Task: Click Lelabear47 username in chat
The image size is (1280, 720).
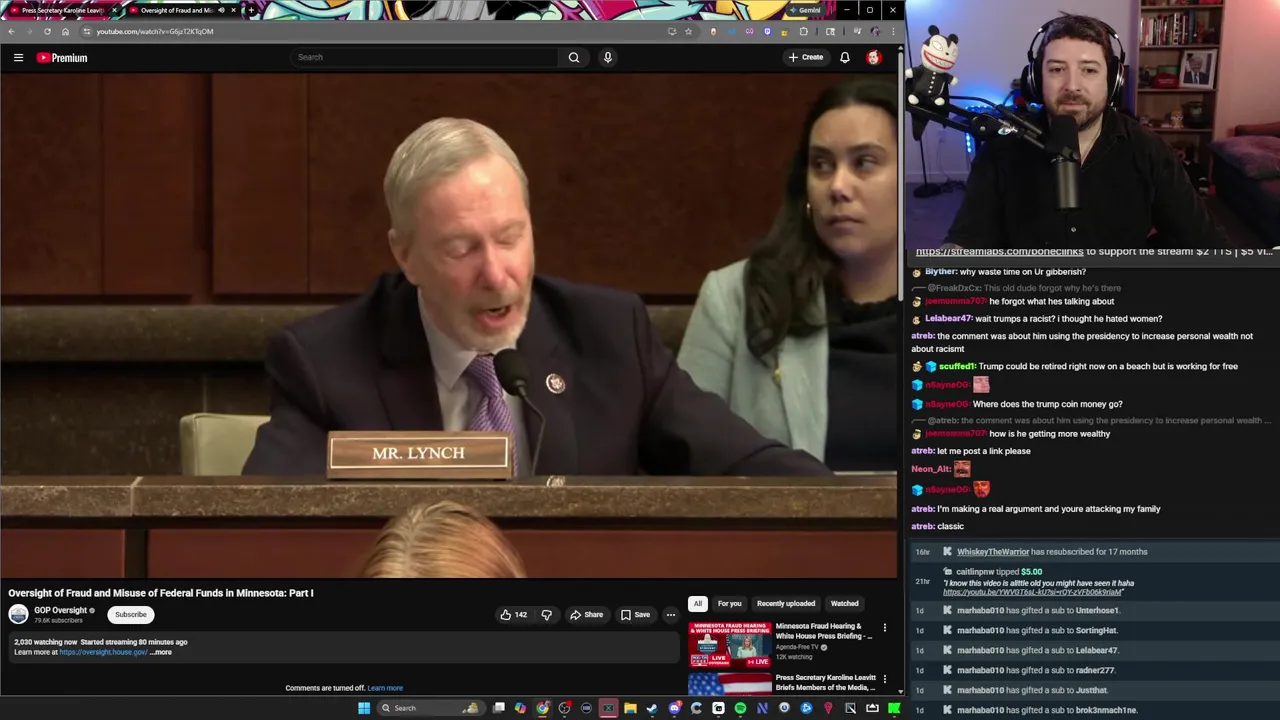Action: point(948,319)
